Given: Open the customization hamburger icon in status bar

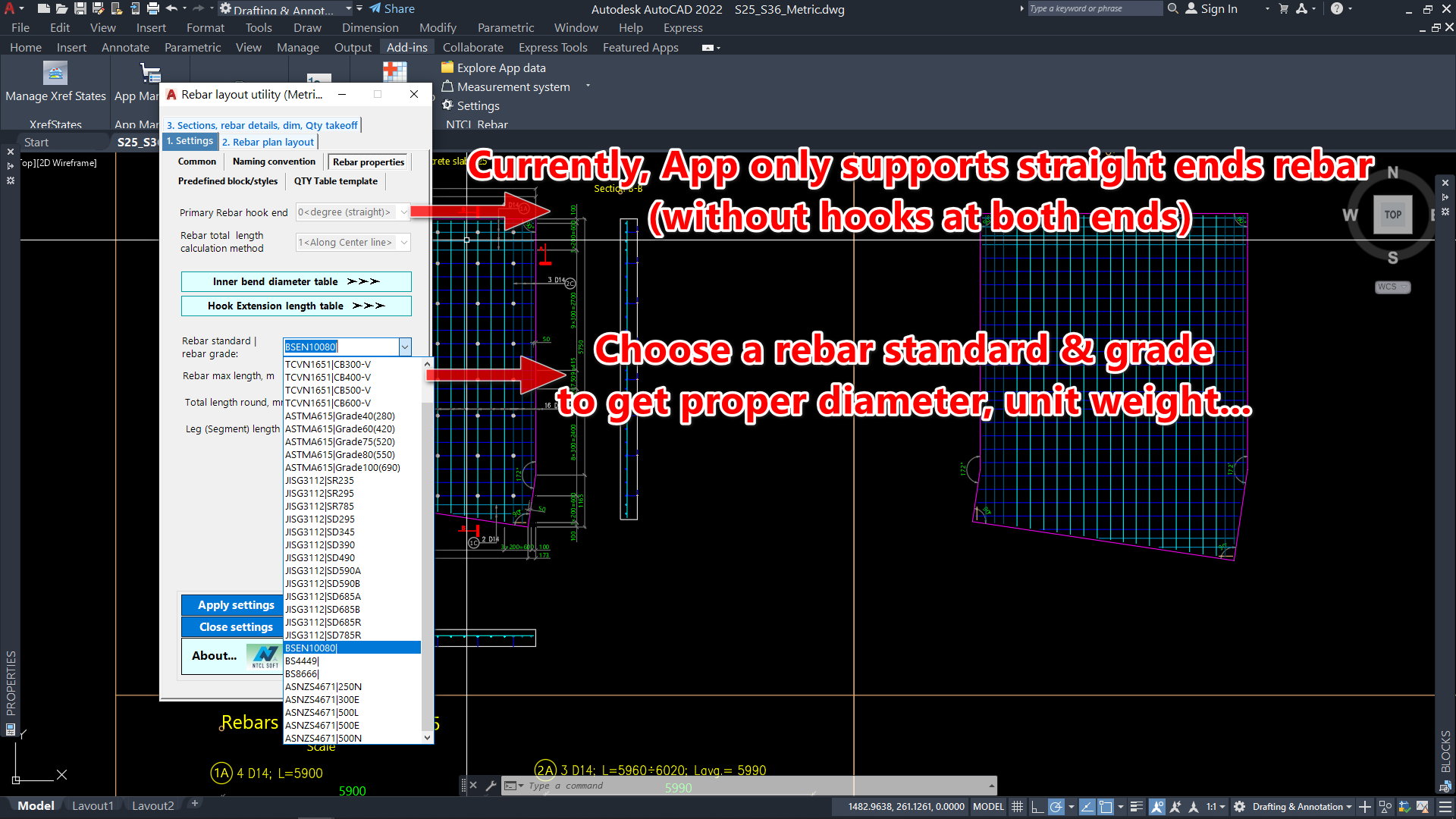Looking at the screenshot, I should pos(1445,807).
